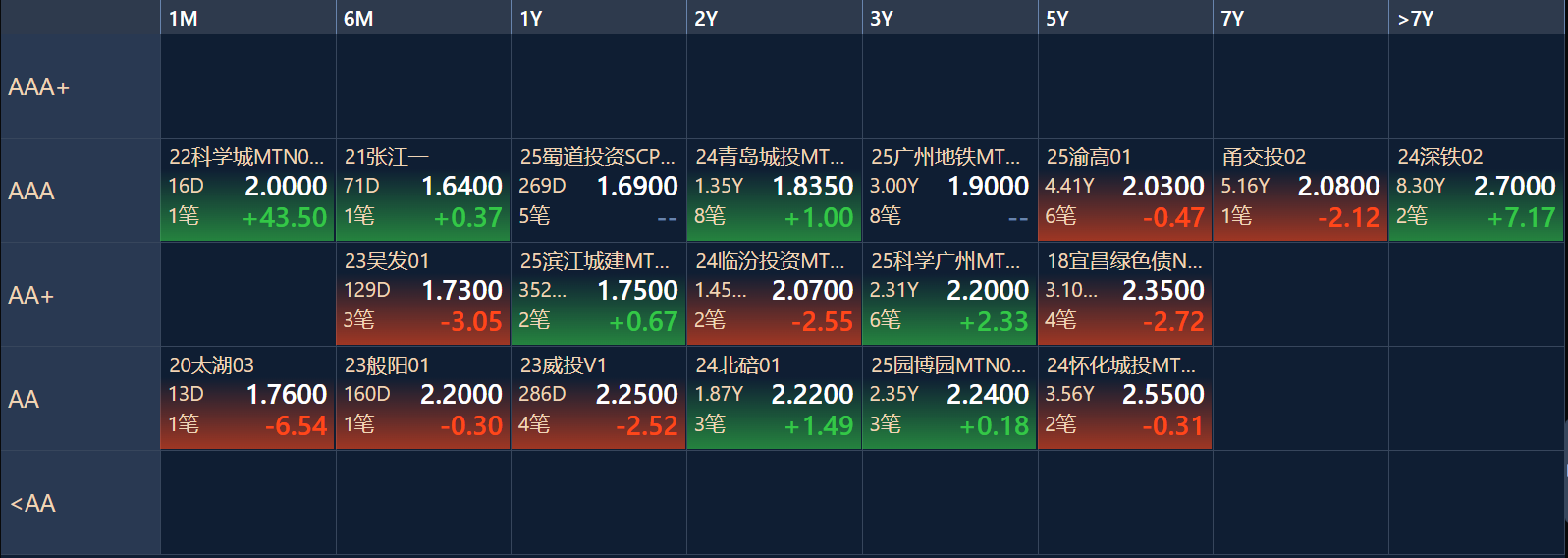
Task: Click the 25蜀道投资SCP bond cell
Action: coord(598,190)
